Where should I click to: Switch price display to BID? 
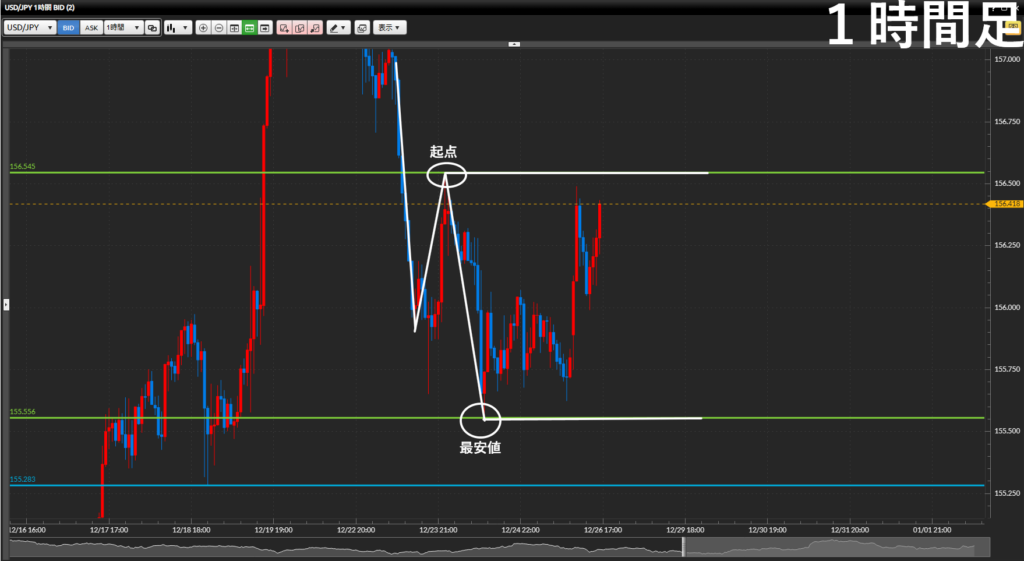pyautogui.click(x=69, y=28)
